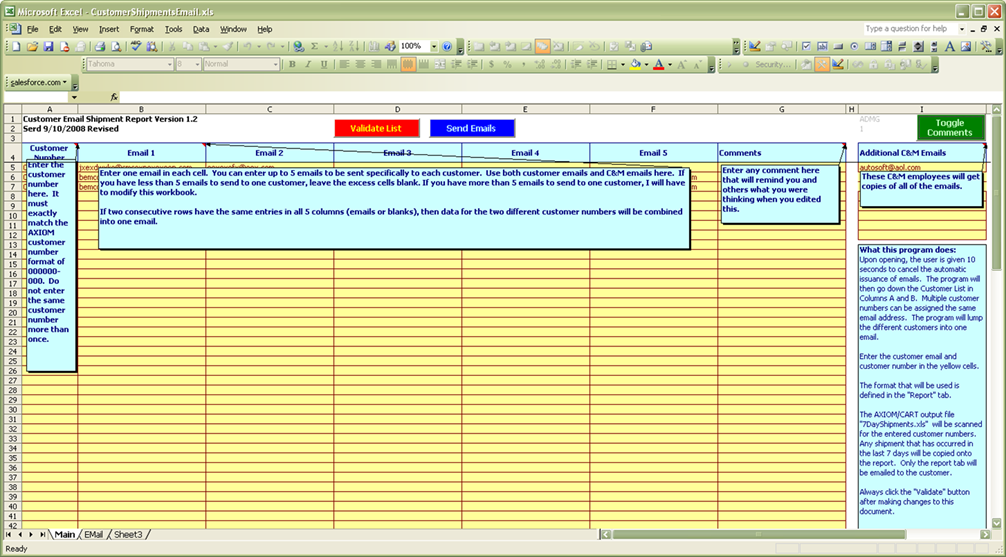Click the Currency Style dollar icon
This screenshot has width=1006, height=557.
[491, 64]
